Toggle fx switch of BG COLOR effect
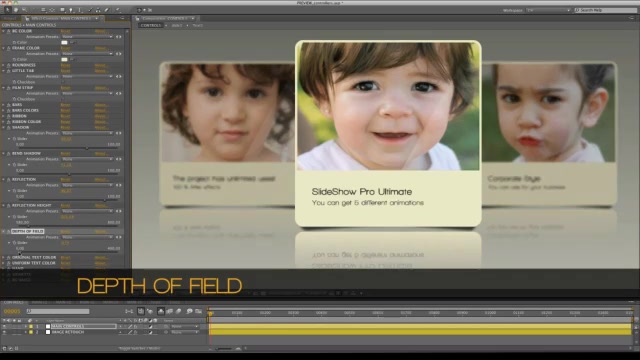 point(8,31)
